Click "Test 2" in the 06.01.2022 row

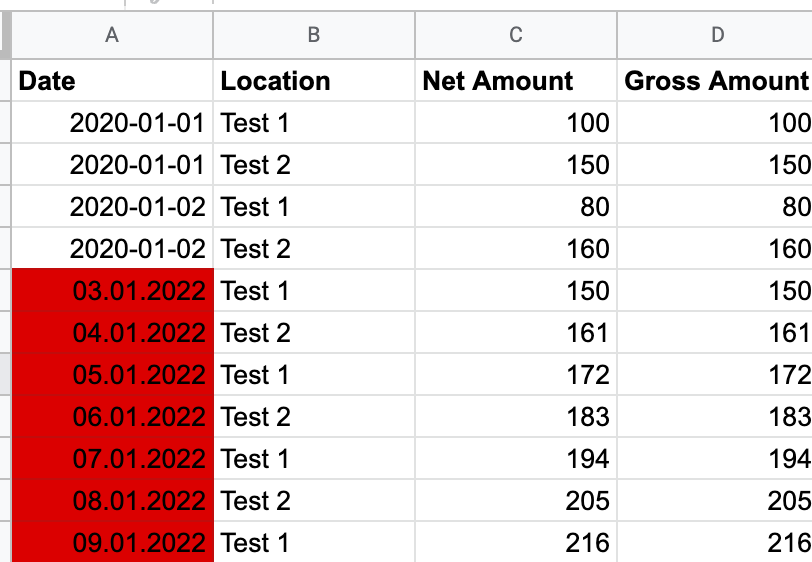pos(314,416)
